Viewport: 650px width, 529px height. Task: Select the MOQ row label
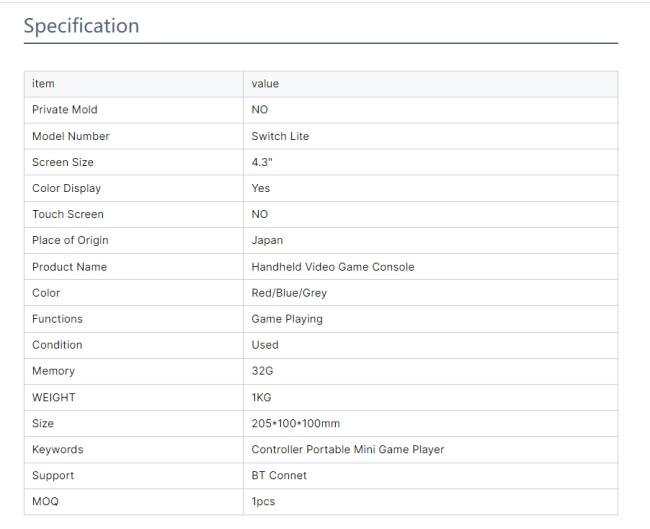[x=45, y=502]
